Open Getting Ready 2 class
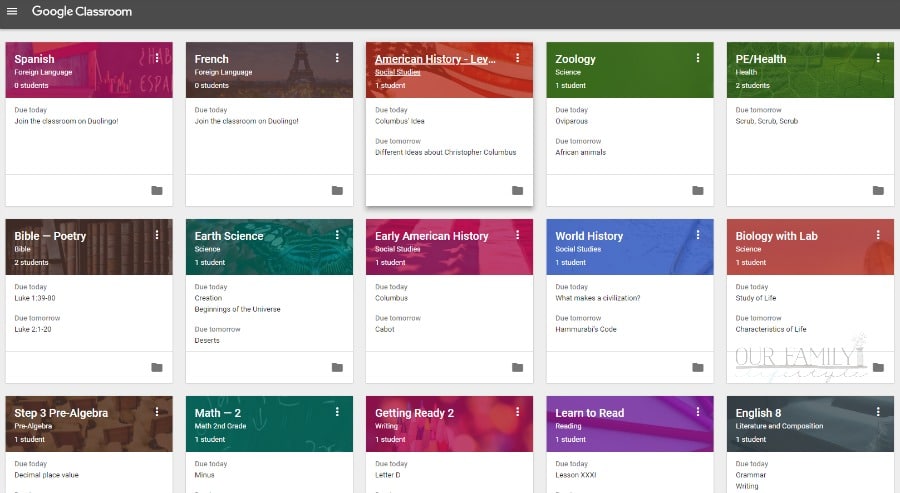This screenshot has width=900, height=493. [x=414, y=413]
